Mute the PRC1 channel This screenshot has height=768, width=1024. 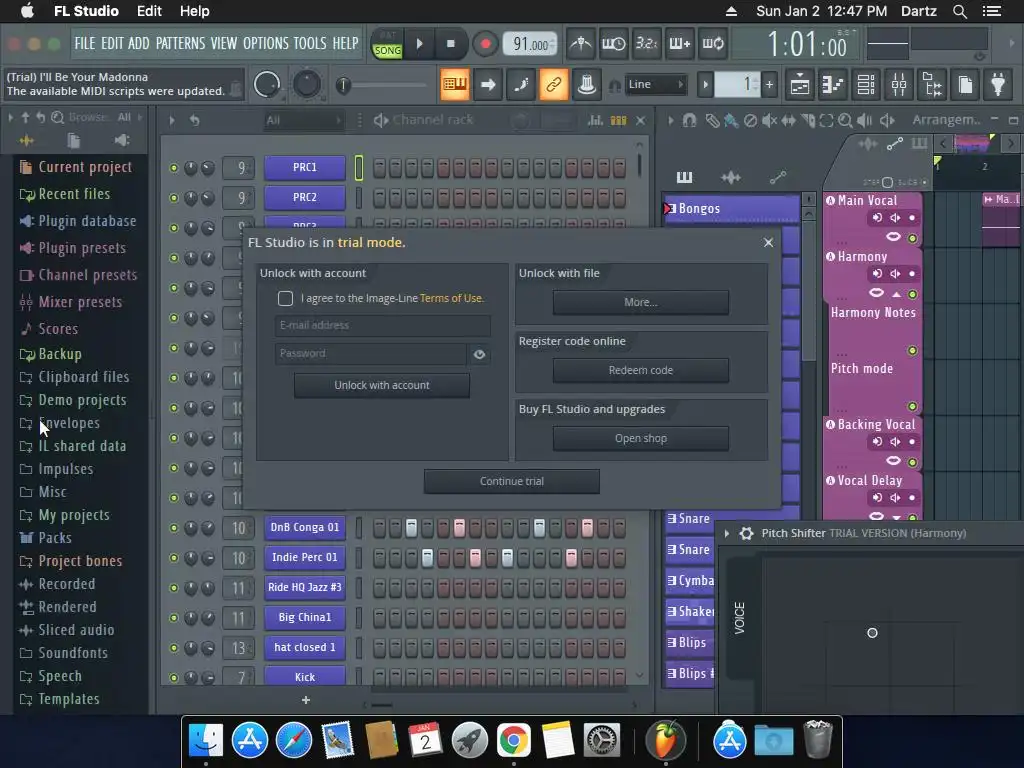pyautogui.click(x=174, y=168)
